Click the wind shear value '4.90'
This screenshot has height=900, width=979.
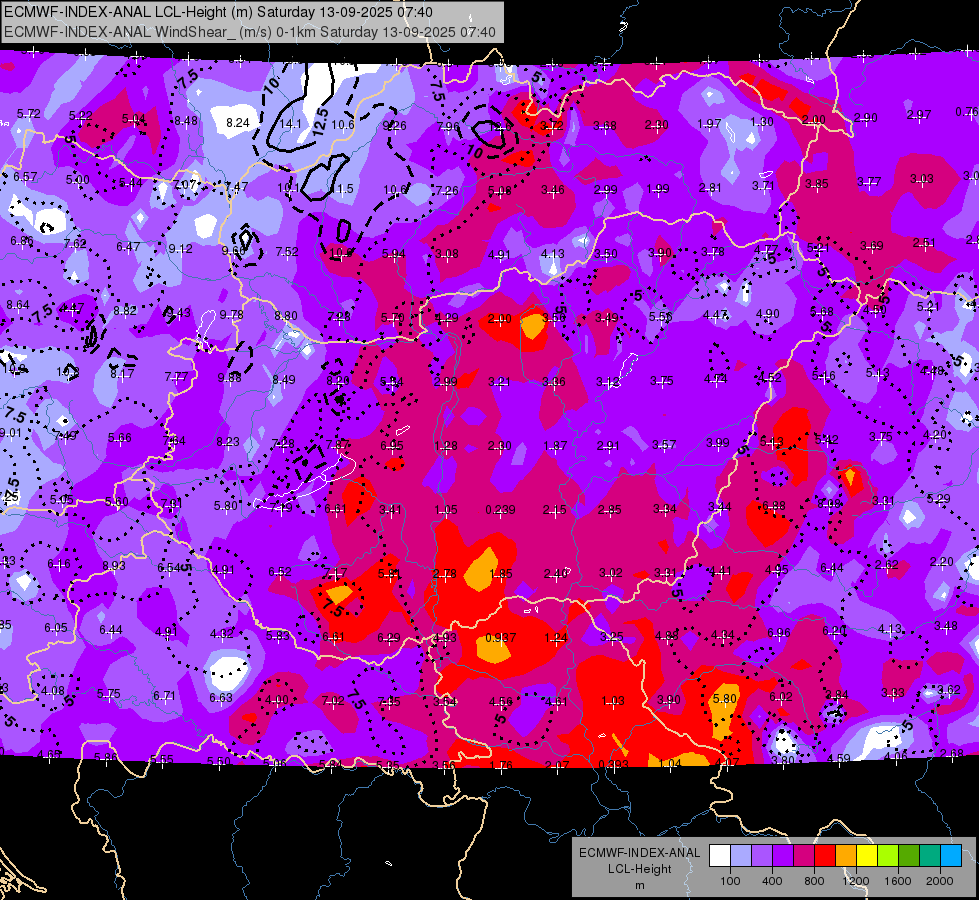[x=767, y=314]
